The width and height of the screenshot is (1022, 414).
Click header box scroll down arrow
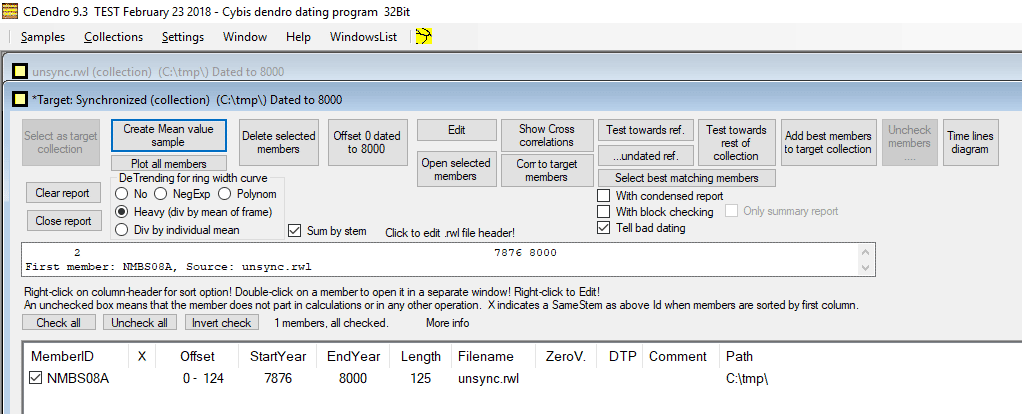pyautogui.click(x=866, y=267)
